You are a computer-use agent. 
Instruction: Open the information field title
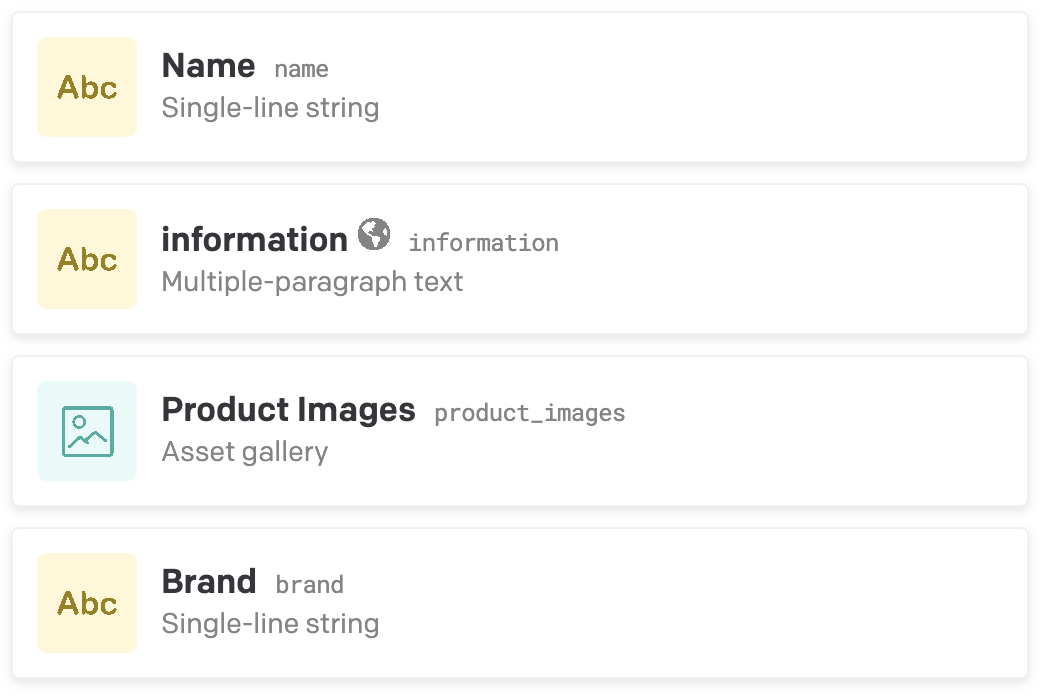254,239
